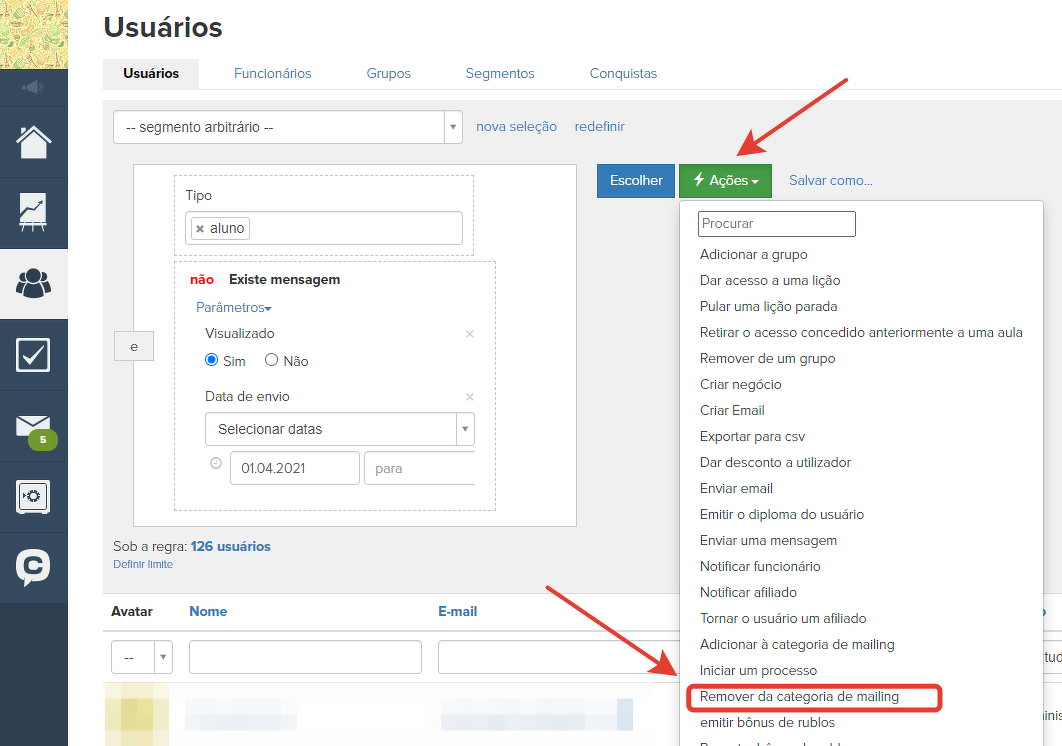Screen dimensions: 1062x746
Task: Open the users group sidebar icon
Action: (x=33, y=284)
